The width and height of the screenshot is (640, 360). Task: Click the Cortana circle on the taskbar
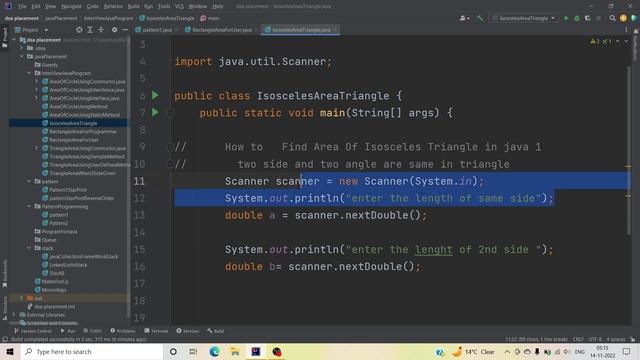click(173, 351)
